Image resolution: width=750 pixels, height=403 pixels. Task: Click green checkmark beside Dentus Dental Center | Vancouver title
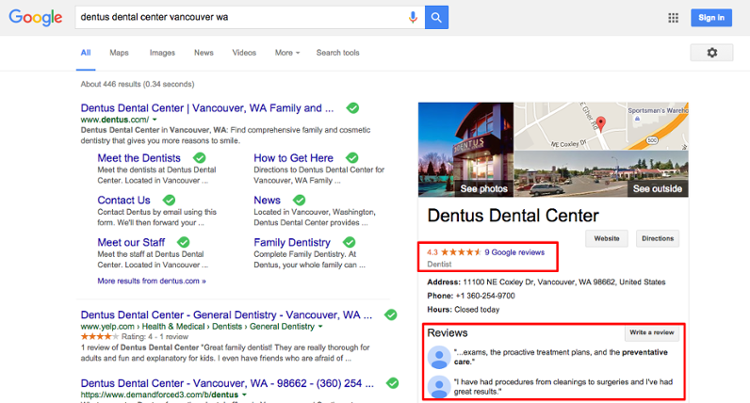353,108
